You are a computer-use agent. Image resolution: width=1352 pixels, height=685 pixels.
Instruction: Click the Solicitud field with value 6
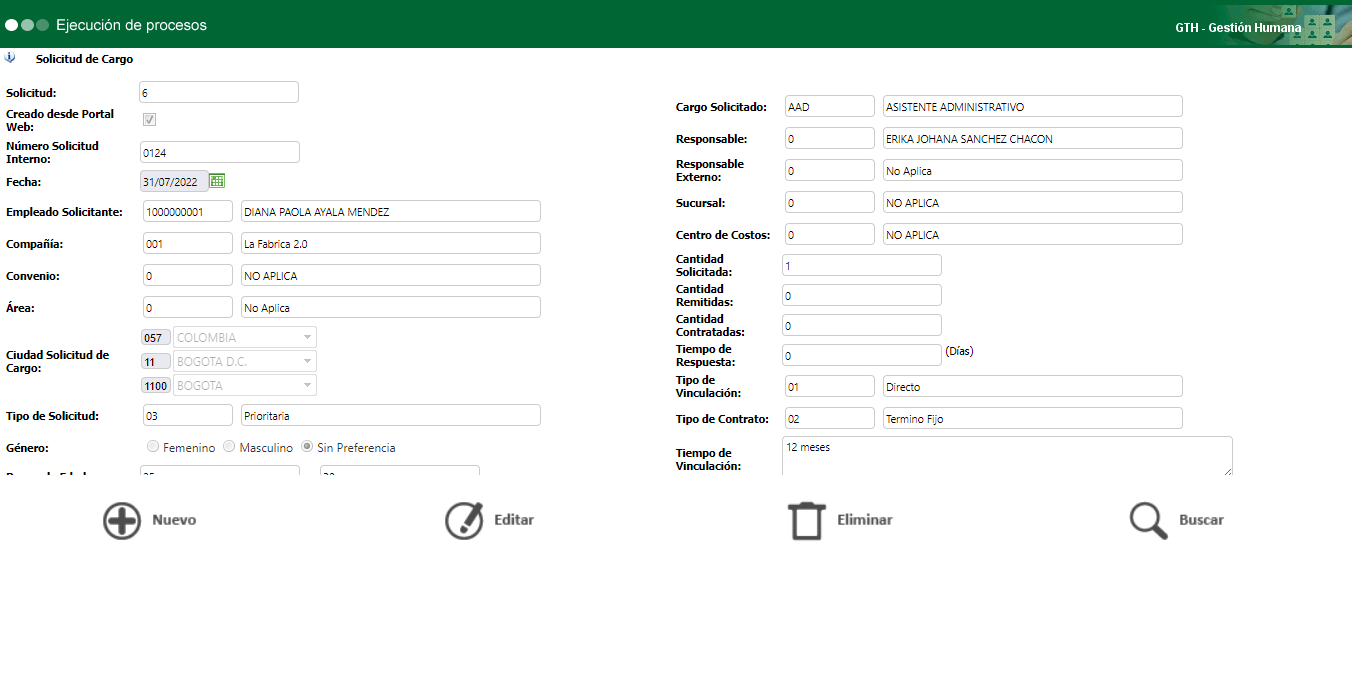219,92
